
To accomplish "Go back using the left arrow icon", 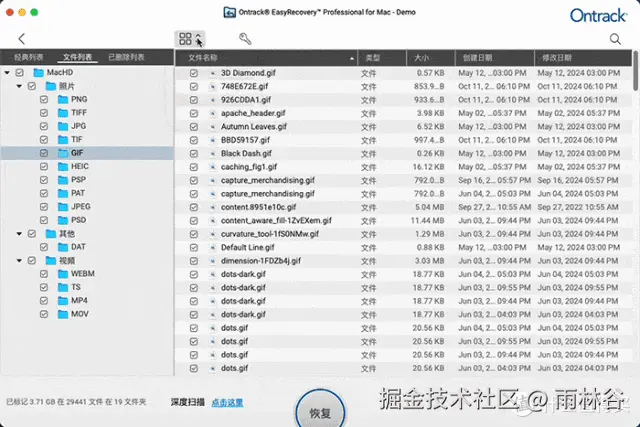I will point(22,39).
